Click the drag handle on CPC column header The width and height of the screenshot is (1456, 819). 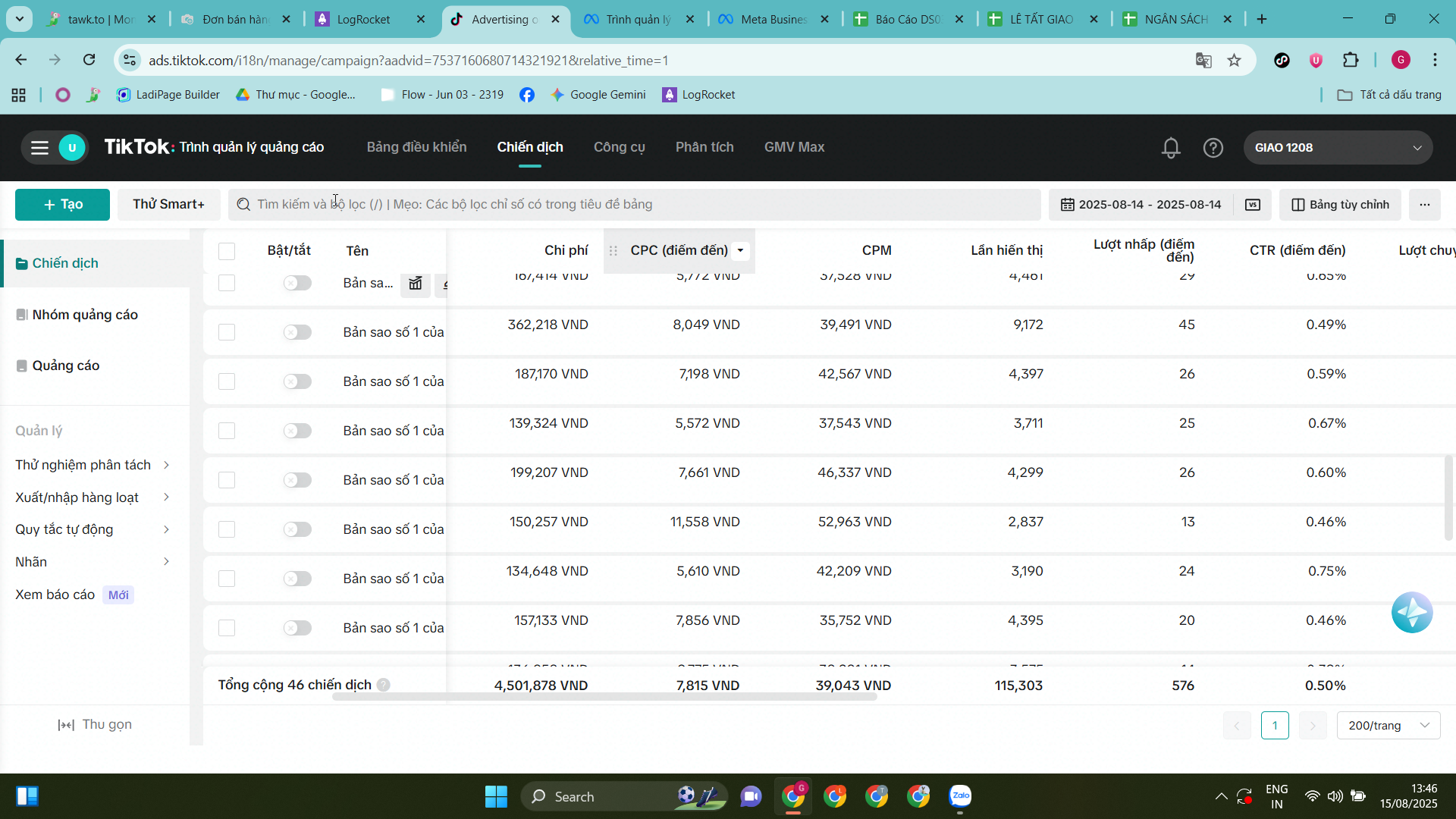613,250
